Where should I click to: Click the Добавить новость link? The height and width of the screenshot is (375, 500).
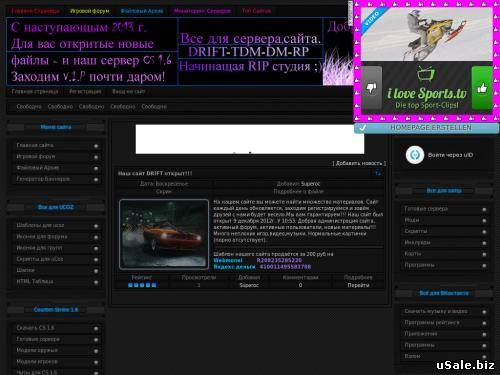coord(359,163)
